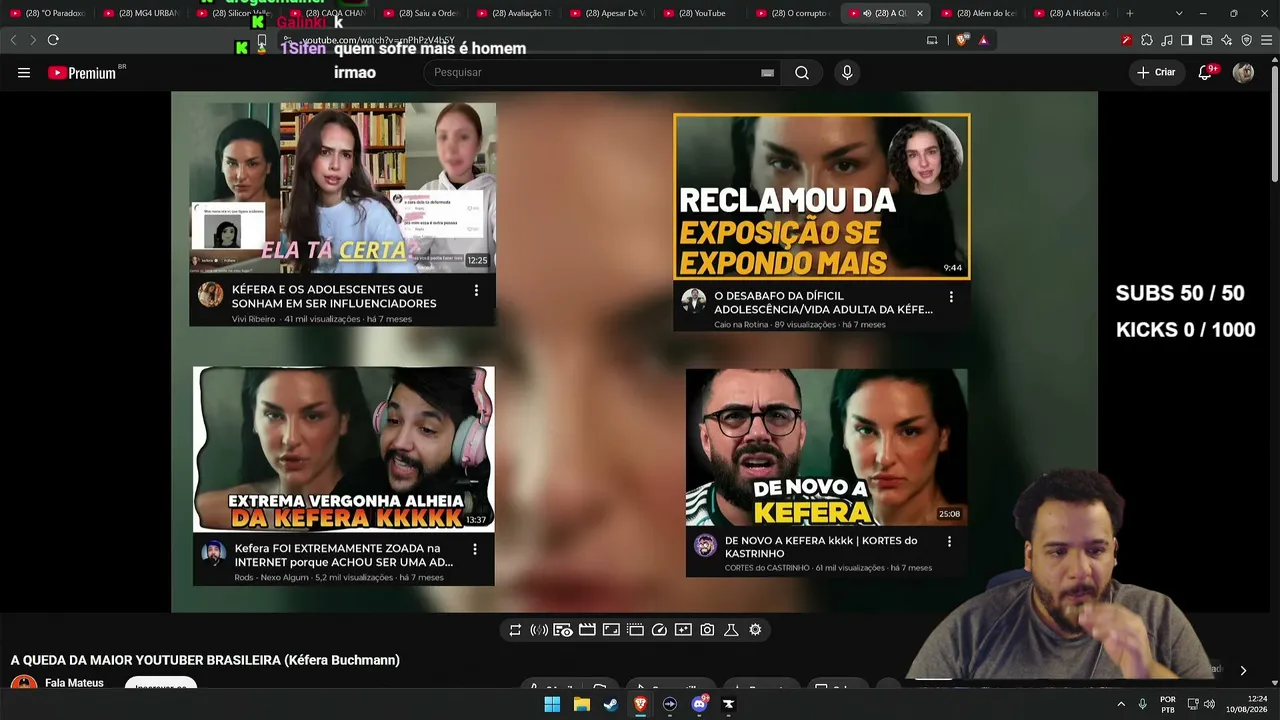Toggle the browser sidebar panel
The image size is (1280, 720).
1187,40
